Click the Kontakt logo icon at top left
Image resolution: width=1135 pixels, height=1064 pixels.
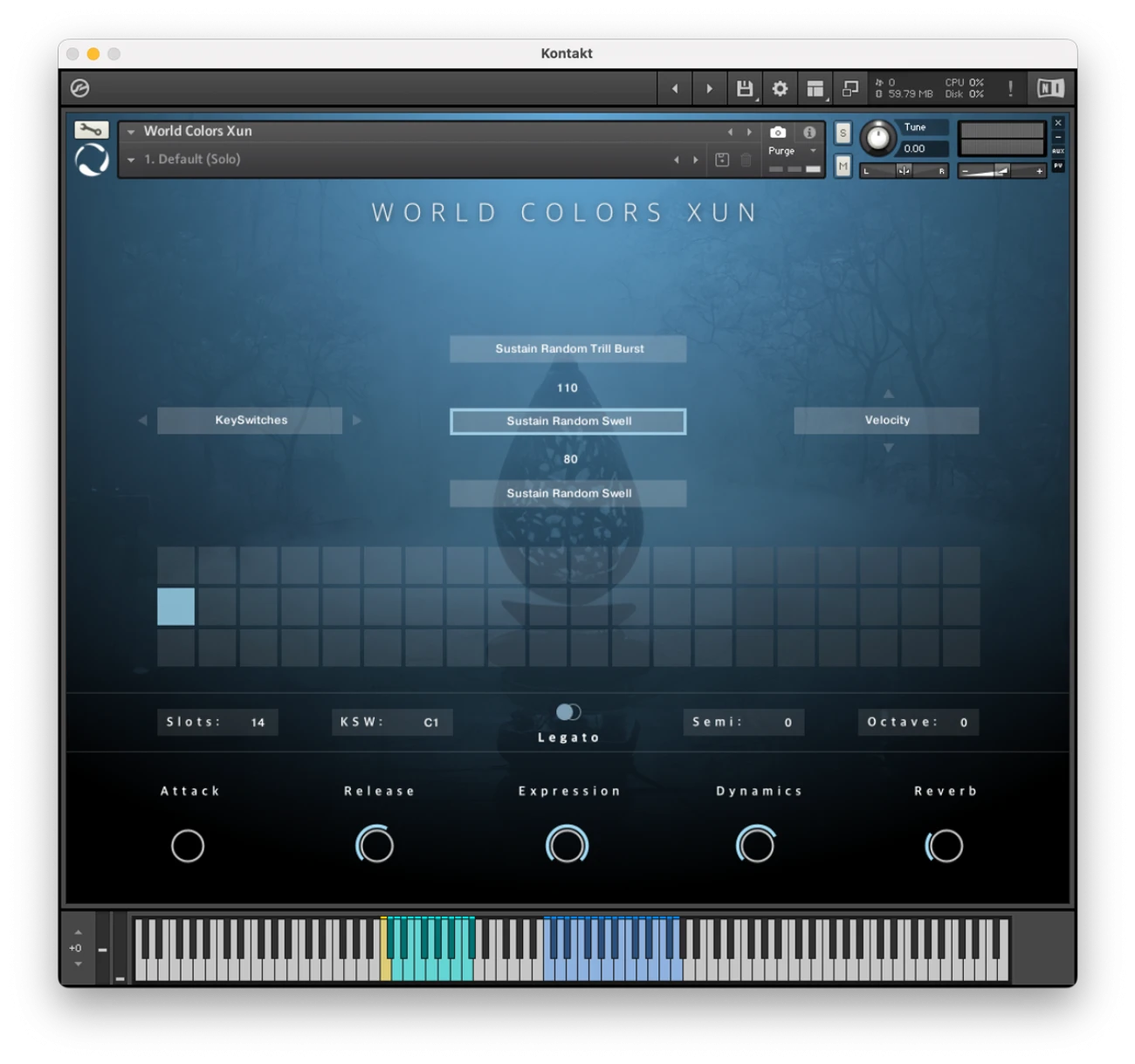click(79, 88)
